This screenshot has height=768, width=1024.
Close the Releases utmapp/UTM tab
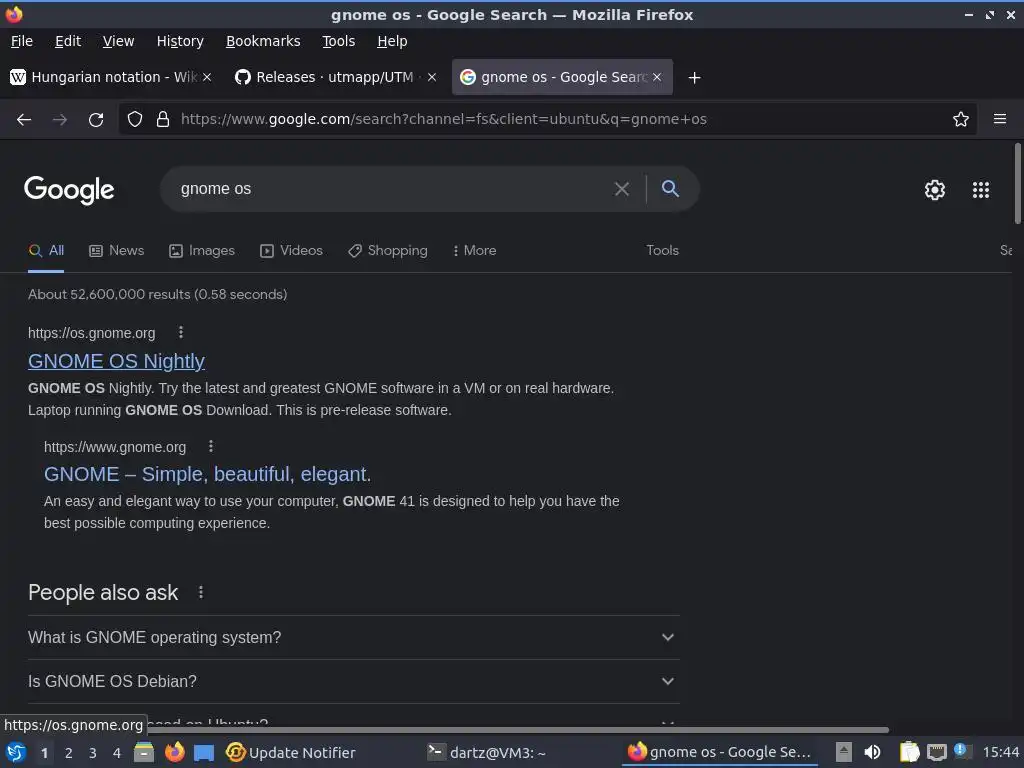click(432, 77)
